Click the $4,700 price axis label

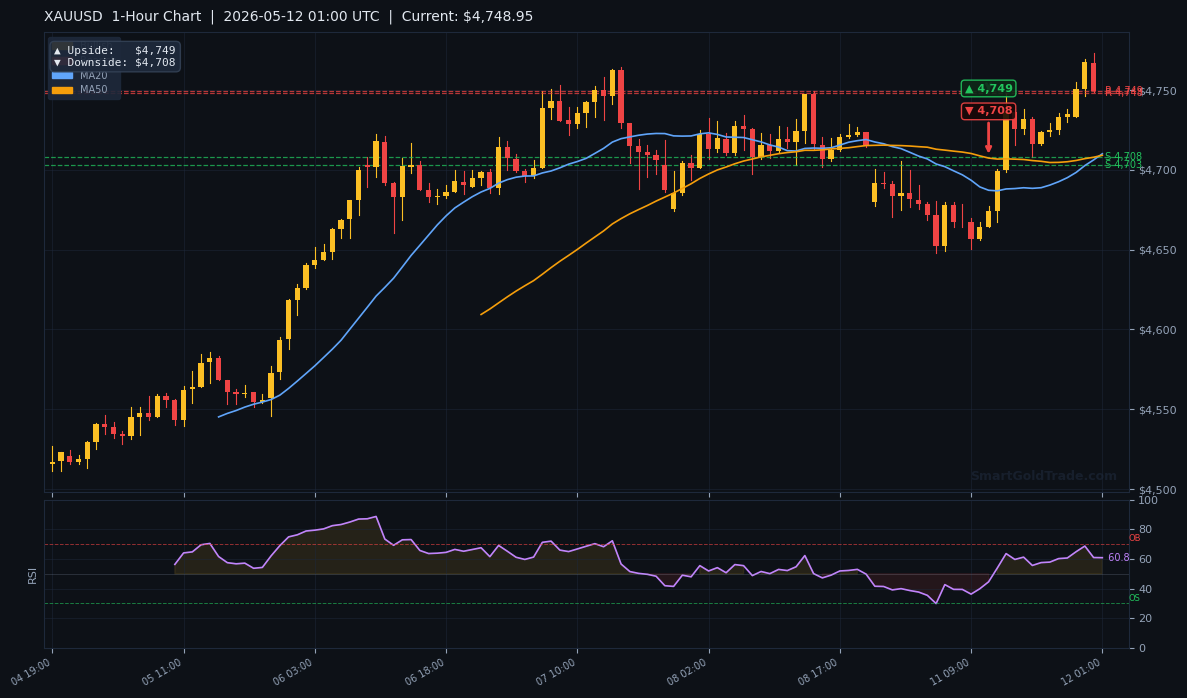[1157, 170]
